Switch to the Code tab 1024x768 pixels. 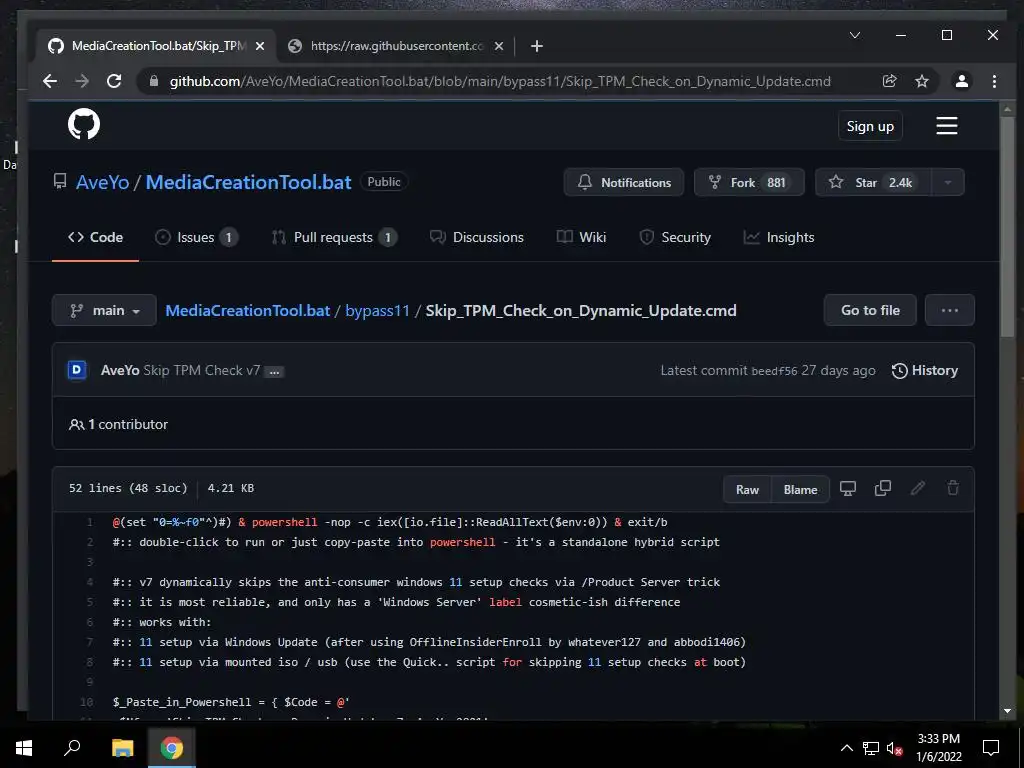95,237
